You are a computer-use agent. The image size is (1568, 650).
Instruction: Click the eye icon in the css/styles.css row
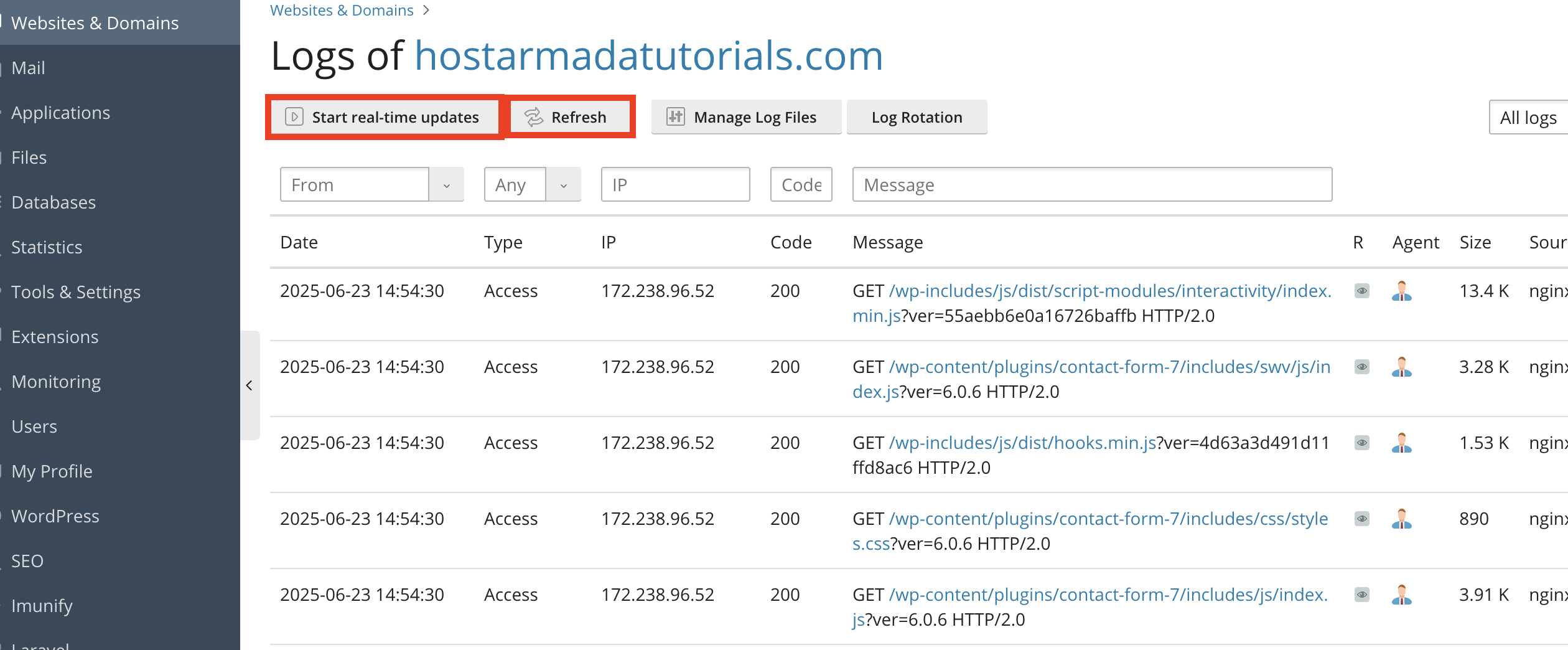(1362, 519)
